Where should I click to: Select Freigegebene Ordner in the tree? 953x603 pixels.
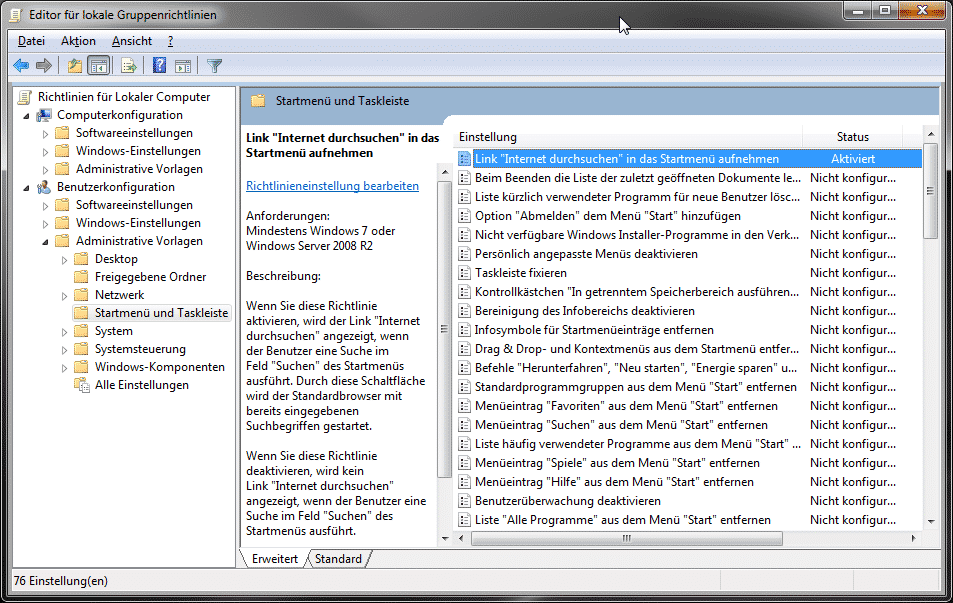150,277
